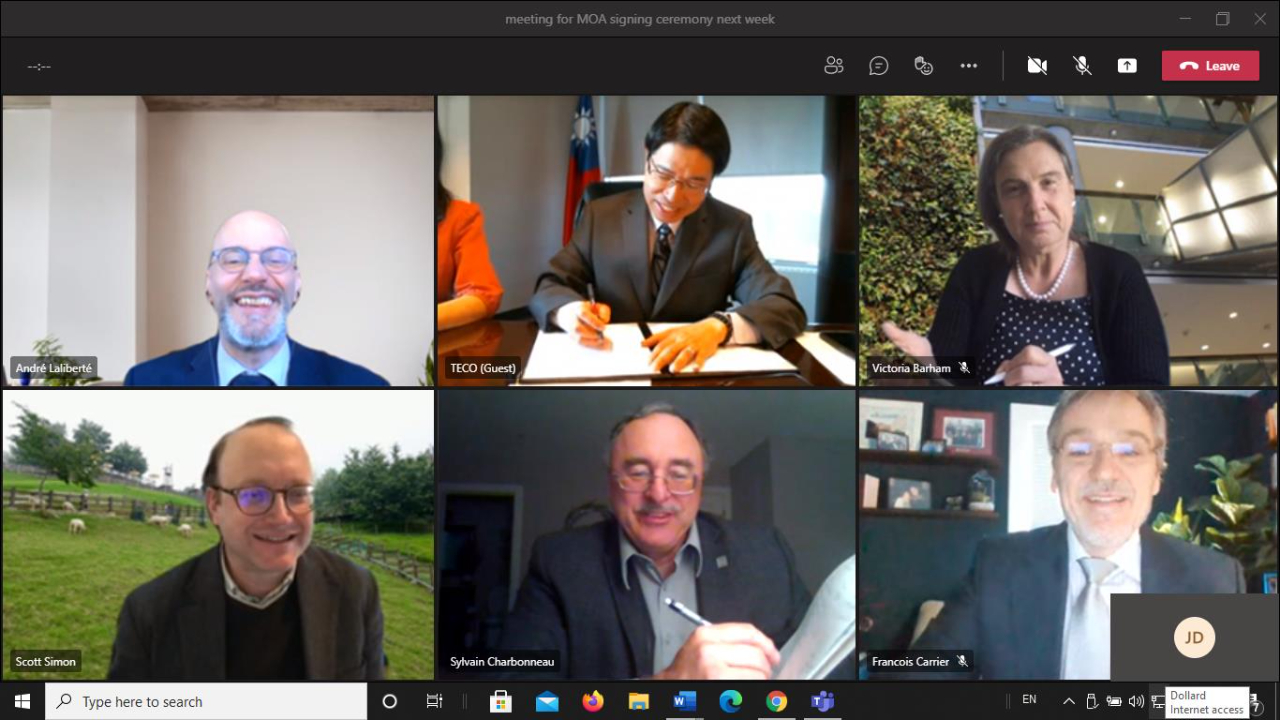The height and width of the screenshot is (720, 1280).
Task: Open the participants panel
Action: pos(833,66)
